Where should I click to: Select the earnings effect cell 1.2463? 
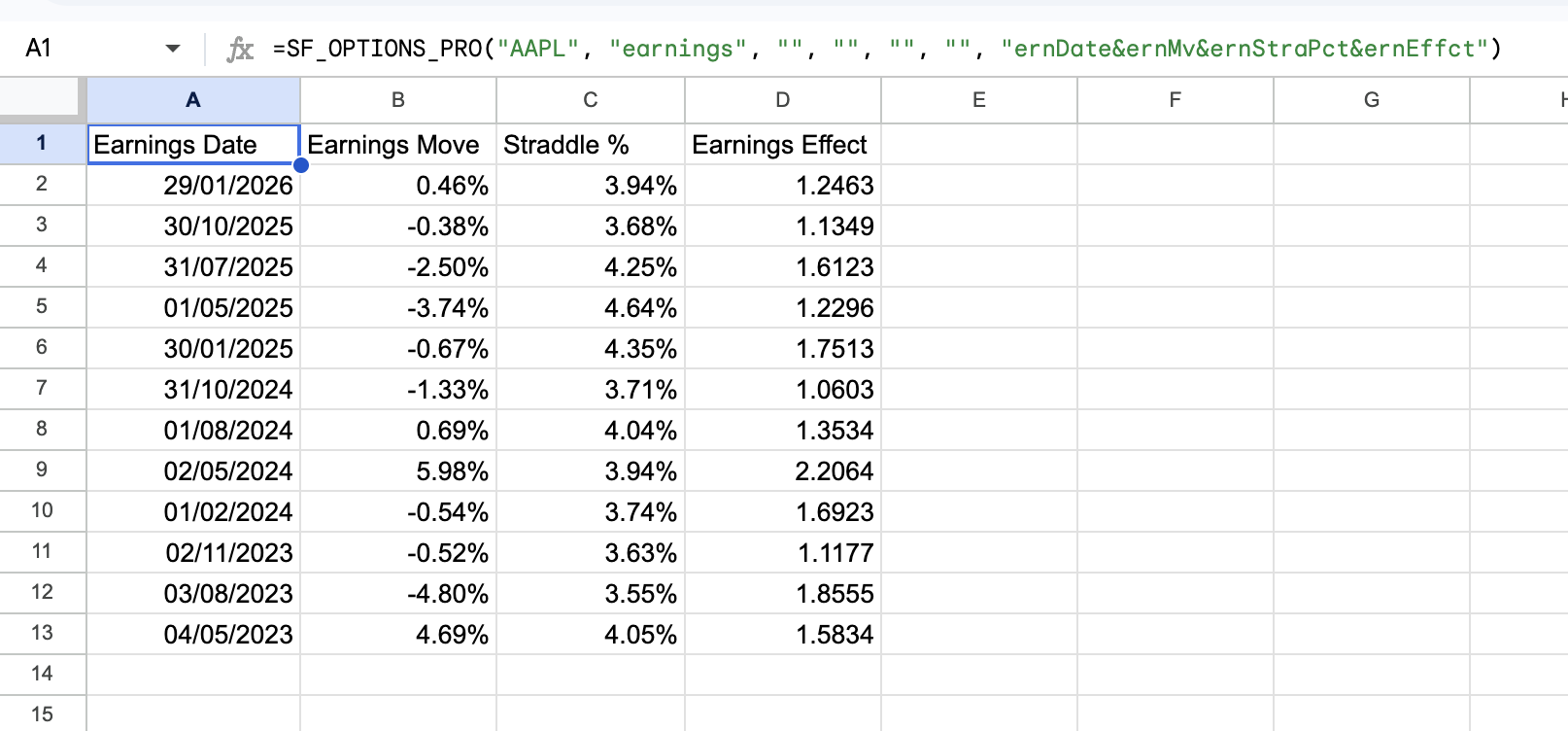tap(783, 185)
